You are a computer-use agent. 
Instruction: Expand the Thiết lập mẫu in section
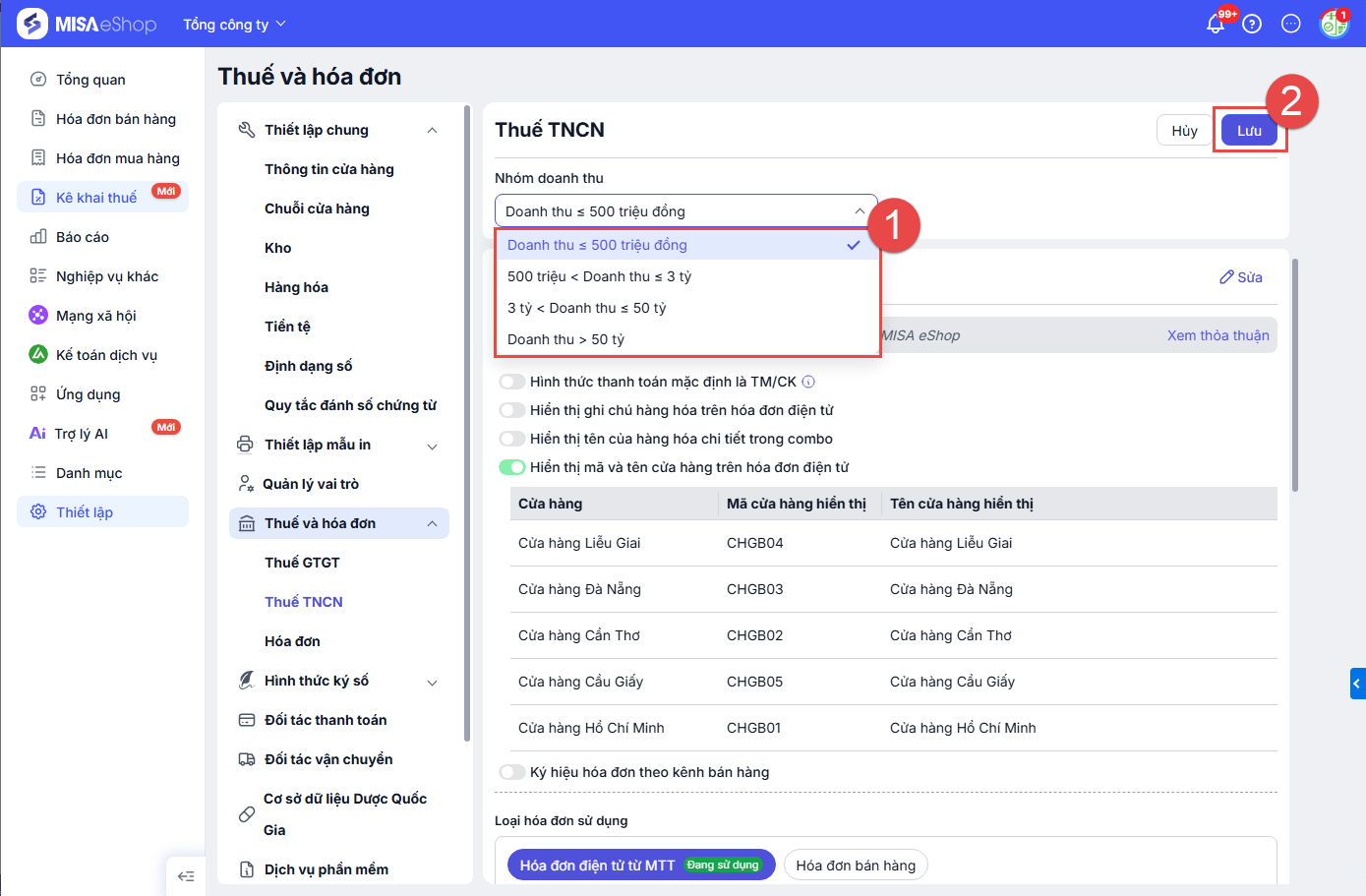[432, 446]
